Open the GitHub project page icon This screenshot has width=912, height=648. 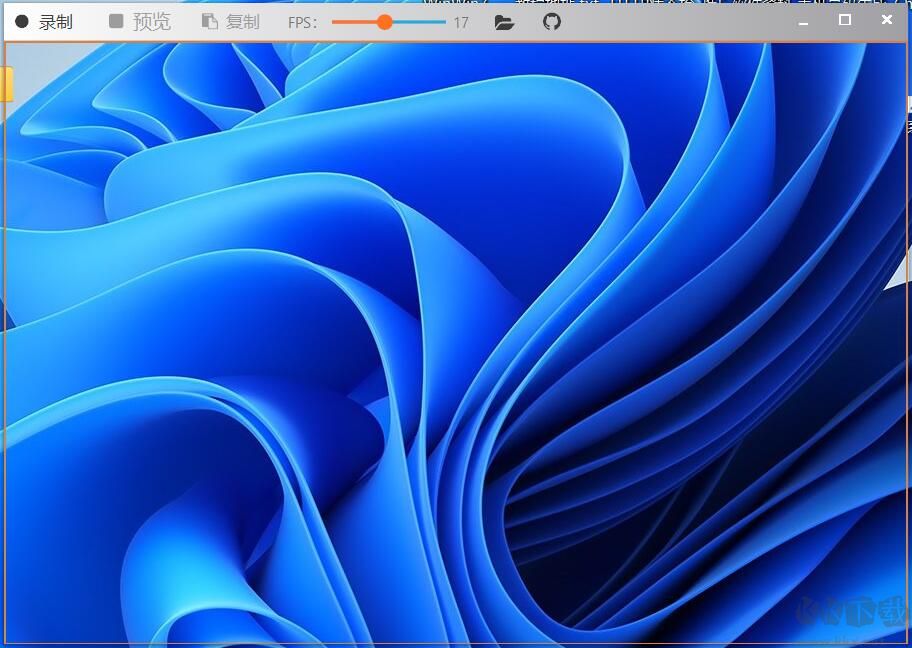[552, 21]
